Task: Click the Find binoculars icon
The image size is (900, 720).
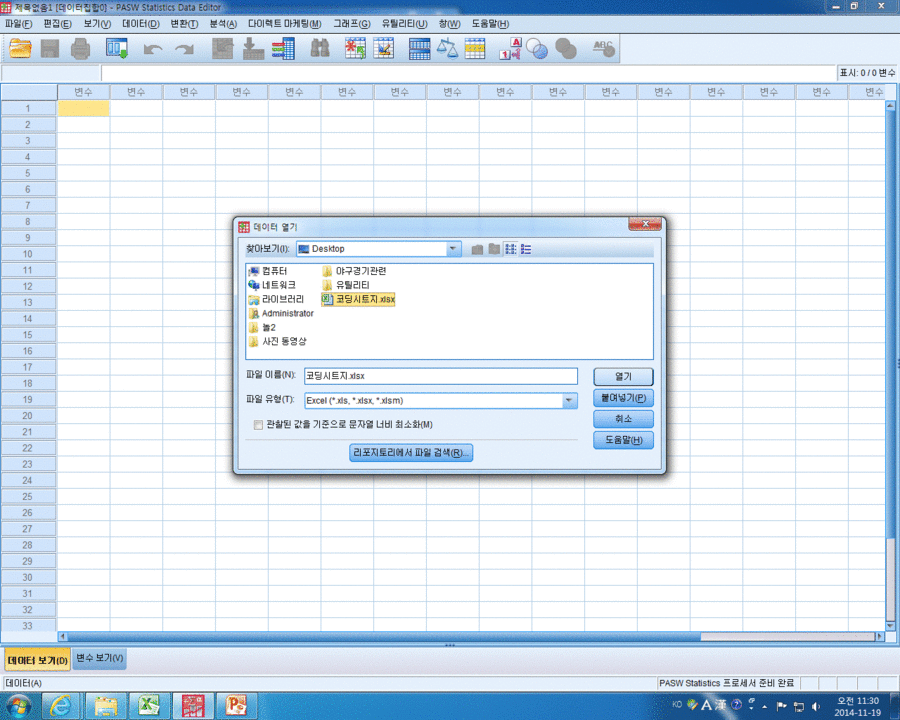Action: point(320,49)
